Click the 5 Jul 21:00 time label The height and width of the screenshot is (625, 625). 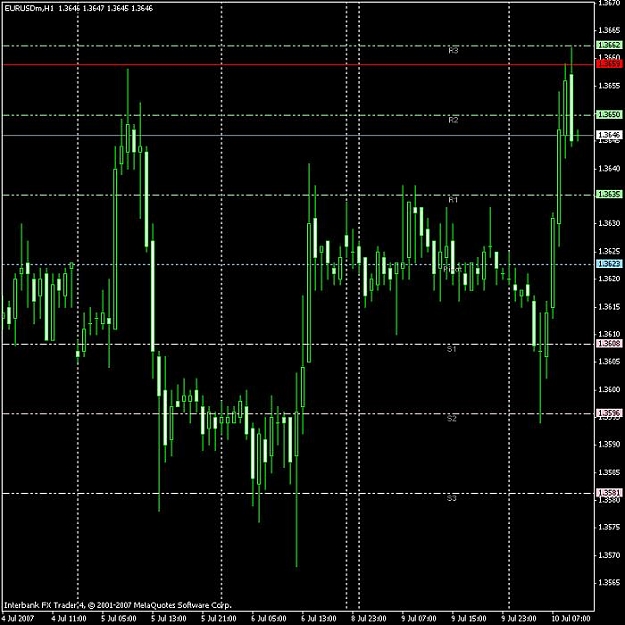point(219,619)
